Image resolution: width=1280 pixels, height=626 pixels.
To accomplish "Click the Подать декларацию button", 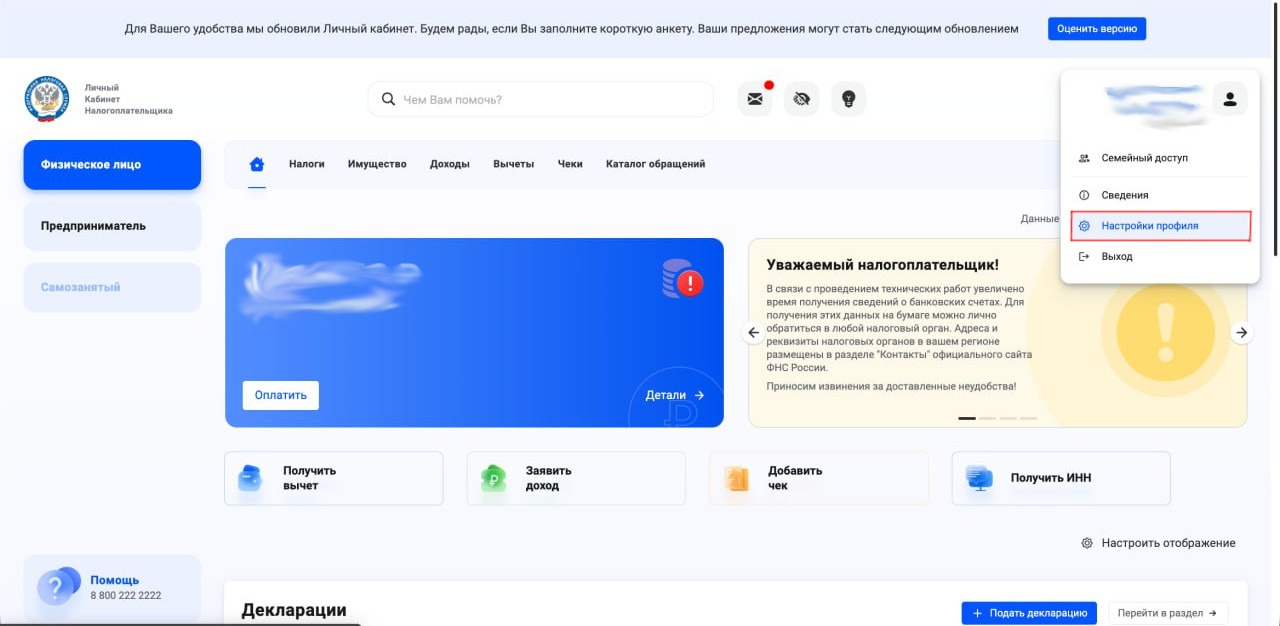I will [1029, 613].
